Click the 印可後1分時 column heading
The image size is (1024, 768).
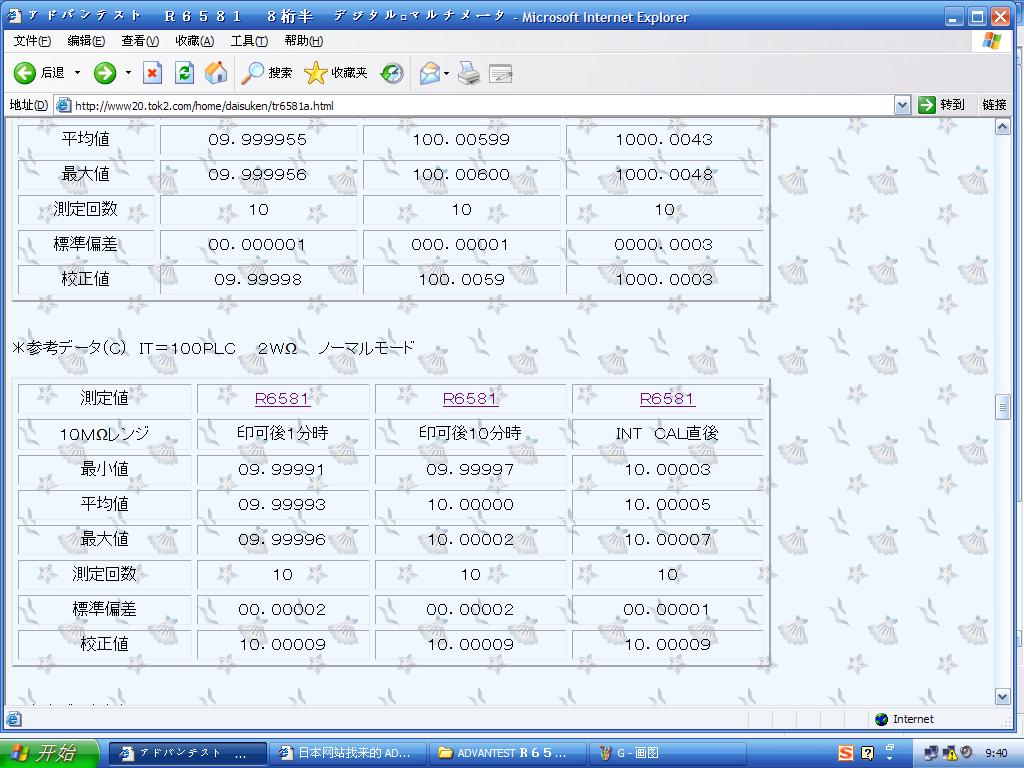282,434
